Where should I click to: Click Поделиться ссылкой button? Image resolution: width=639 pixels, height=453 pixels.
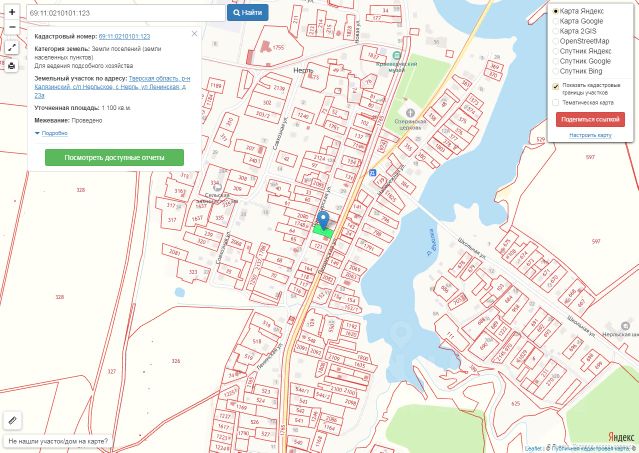(x=590, y=119)
